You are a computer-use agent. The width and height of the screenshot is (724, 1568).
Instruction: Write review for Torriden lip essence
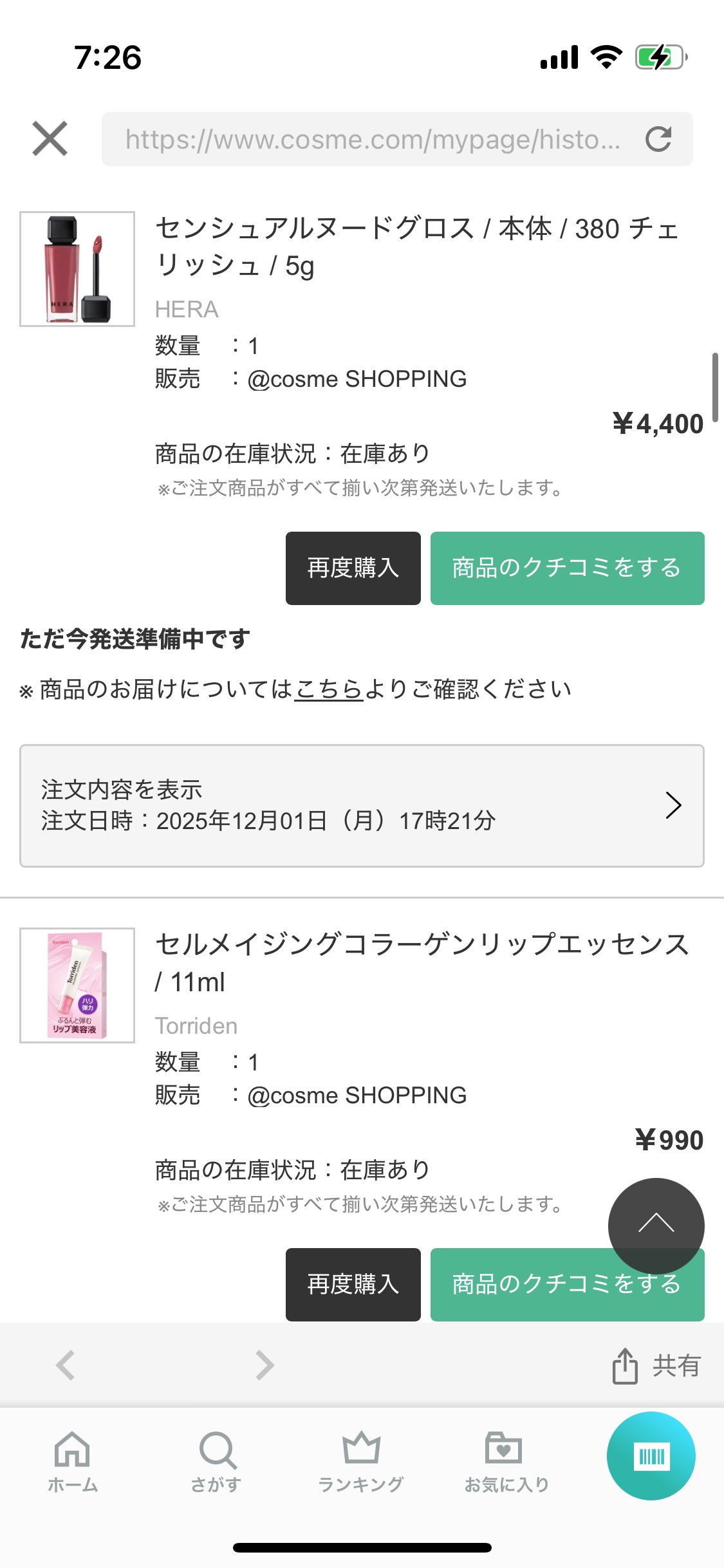pos(515,1285)
